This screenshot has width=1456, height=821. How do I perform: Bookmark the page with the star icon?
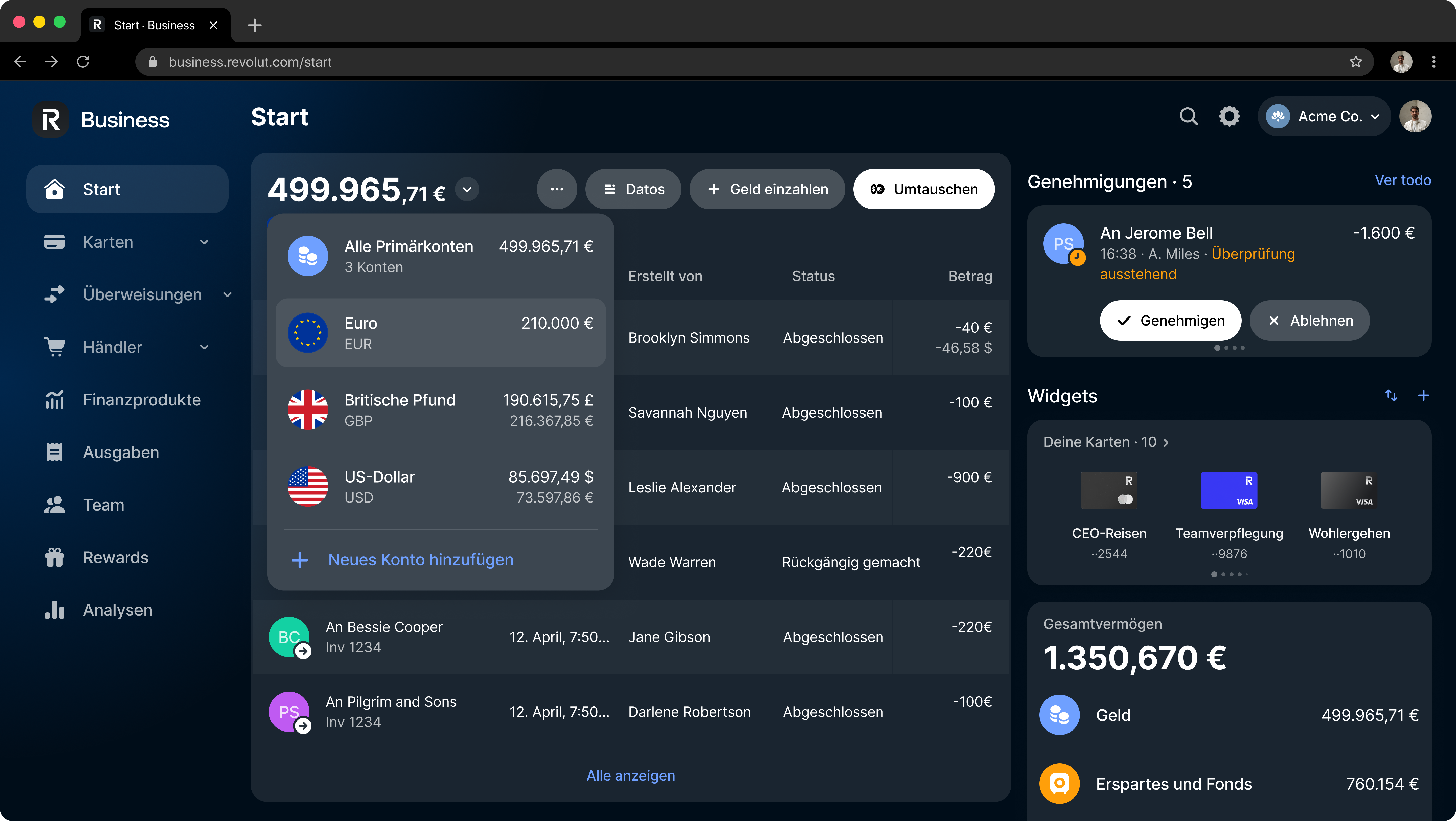1355,62
